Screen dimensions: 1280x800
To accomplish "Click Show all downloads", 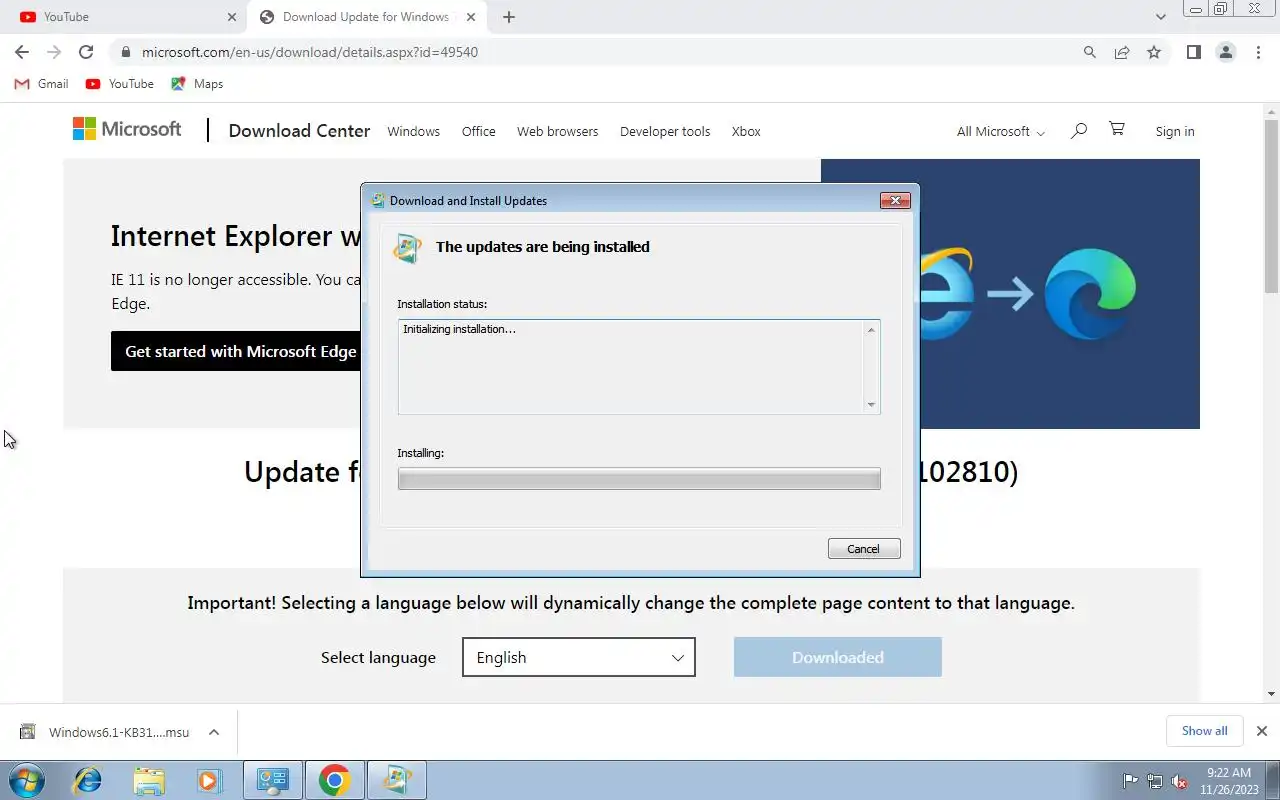I will pyautogui.click(x=1204, y=731).
